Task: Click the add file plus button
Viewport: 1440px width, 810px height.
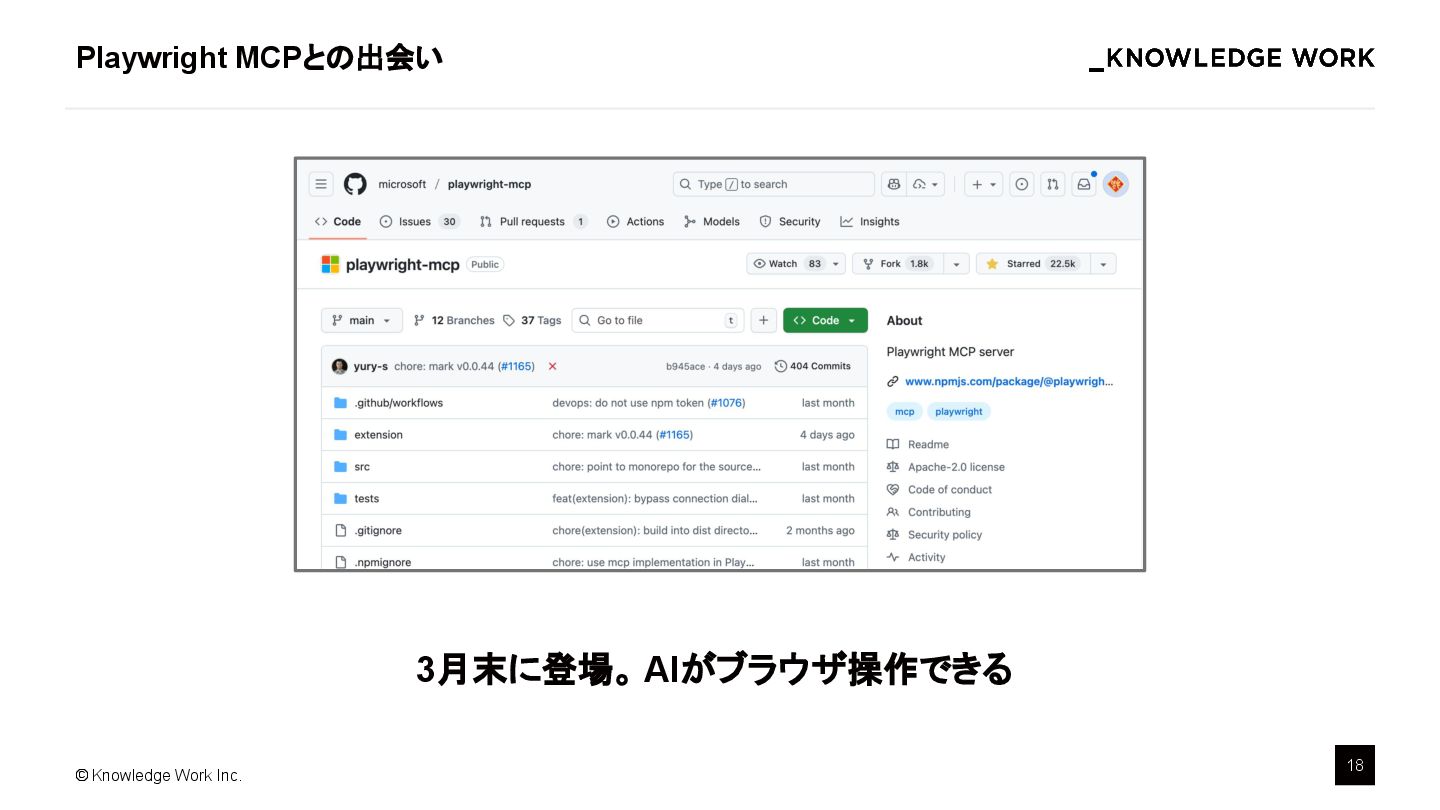Action: click(x=763, y=320)
